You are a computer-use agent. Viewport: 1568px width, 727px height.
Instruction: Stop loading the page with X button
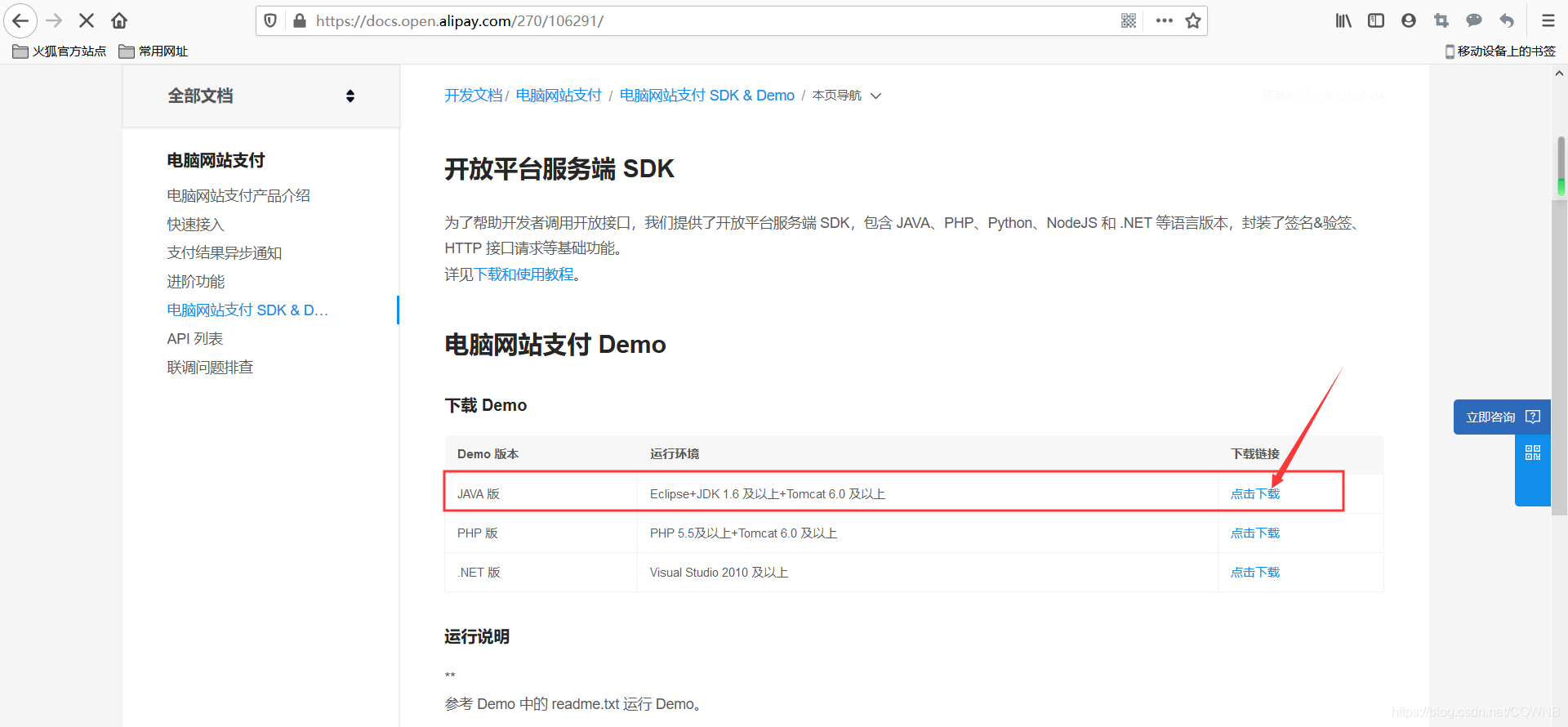(87, 20)
